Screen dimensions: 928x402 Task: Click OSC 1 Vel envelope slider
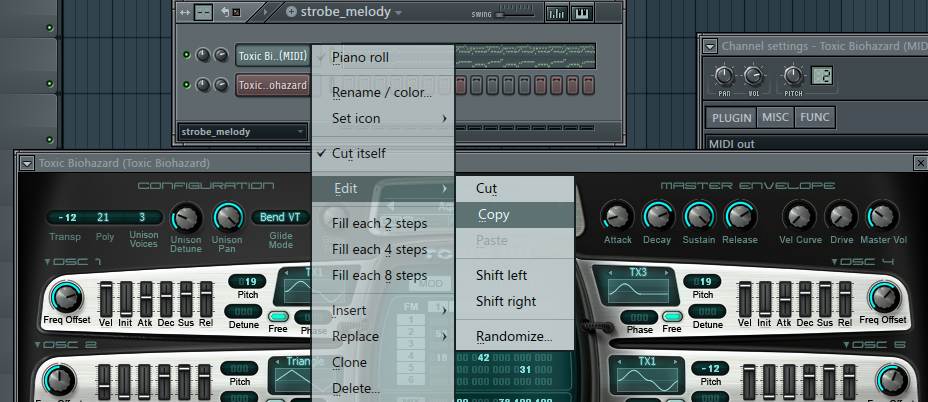(x=106, y=300)
